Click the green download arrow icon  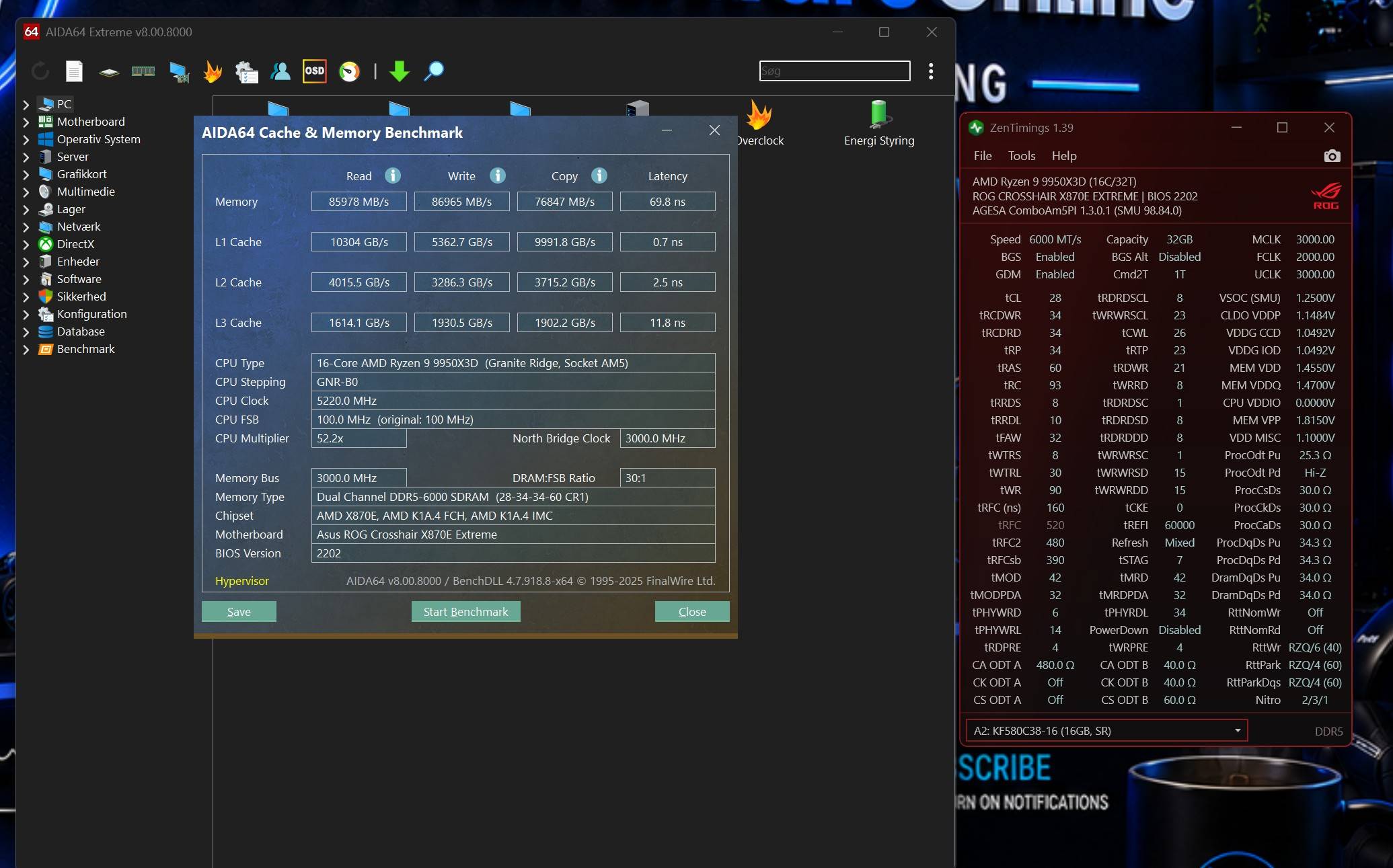click(400, 71)
